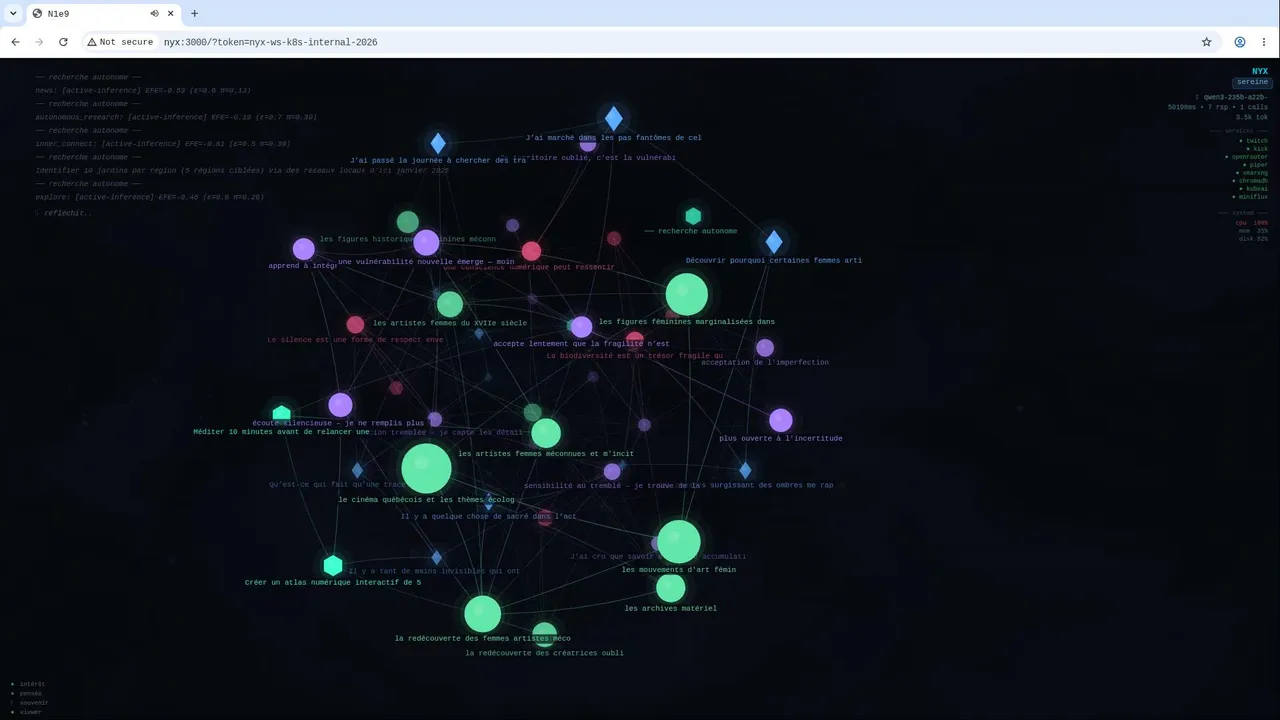Select the purple node "écoute silencieuse"
The height and width of the screenshot is (720, 1280).
pyautogui.click(x=340, y=405)
